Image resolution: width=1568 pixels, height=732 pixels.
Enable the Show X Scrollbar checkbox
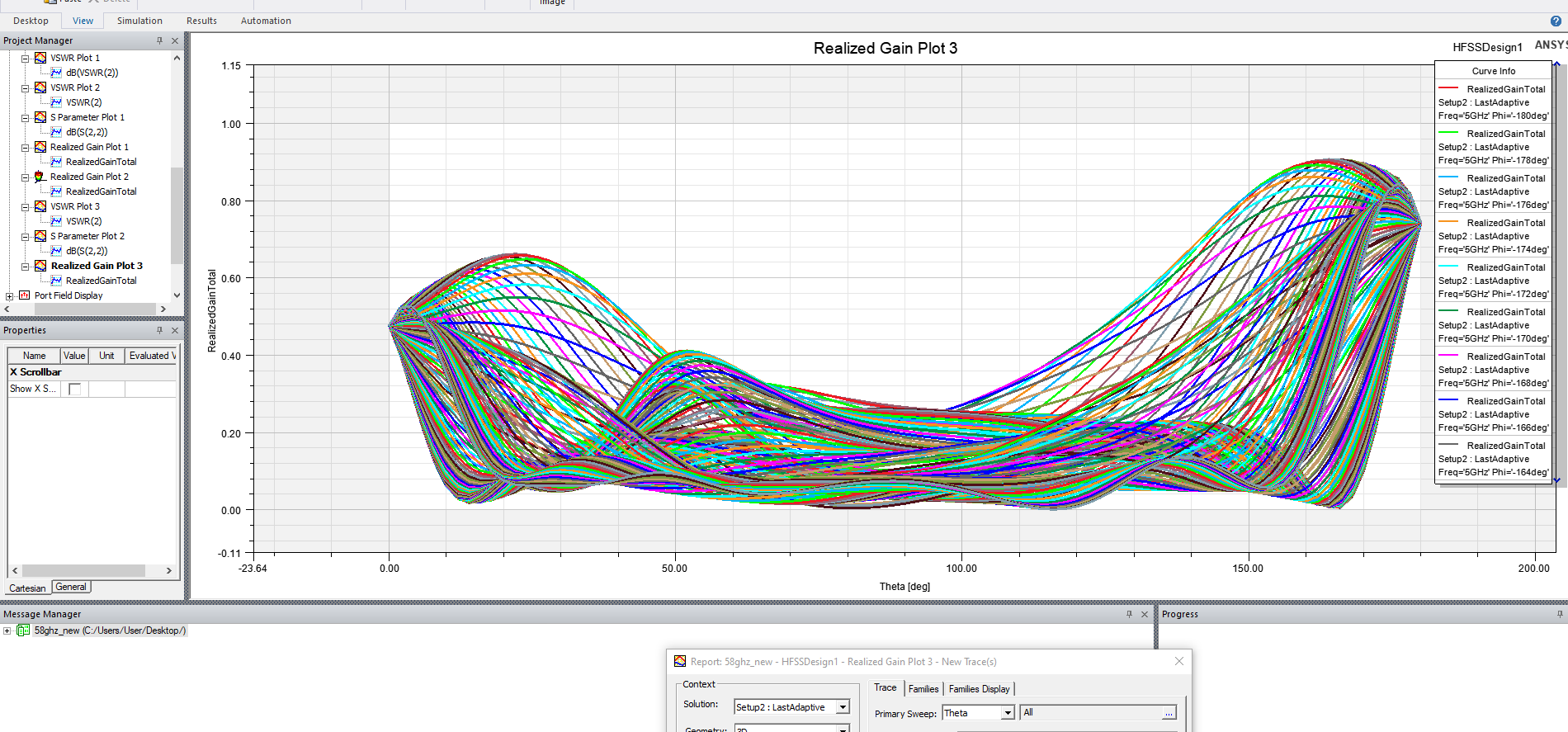click(75, 389)
